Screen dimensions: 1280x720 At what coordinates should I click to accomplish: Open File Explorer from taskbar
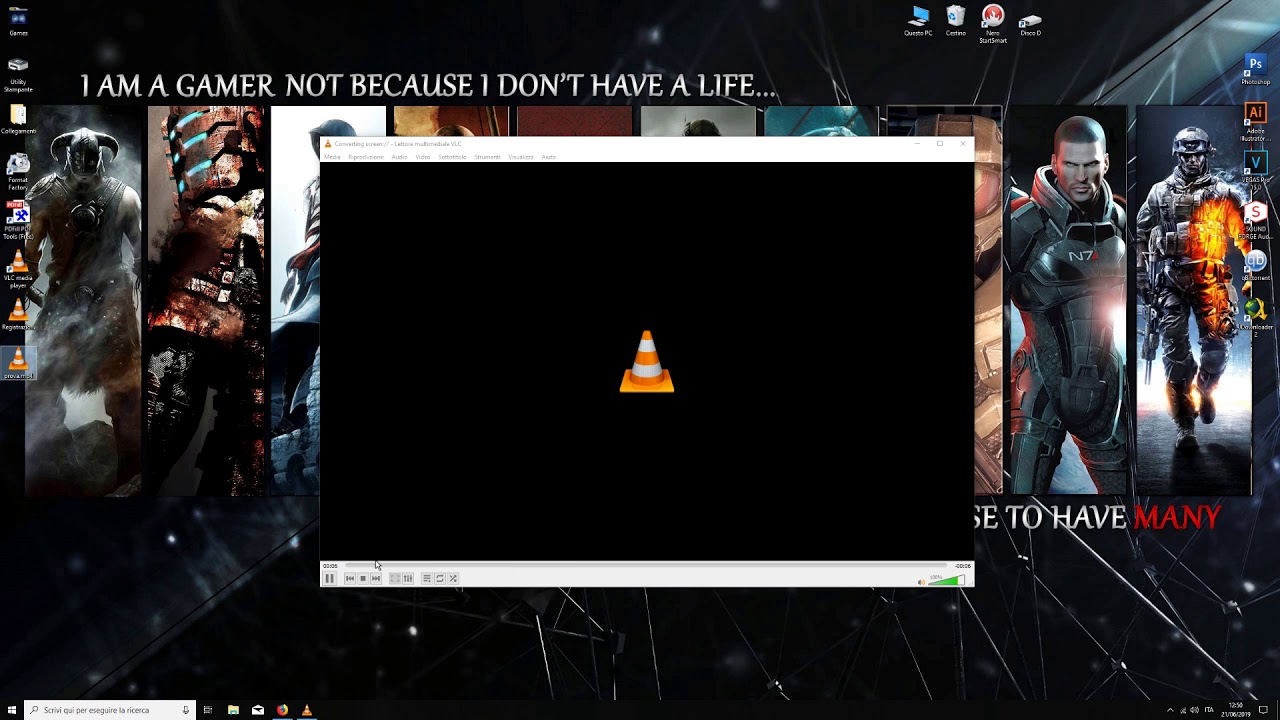[233, 710]
